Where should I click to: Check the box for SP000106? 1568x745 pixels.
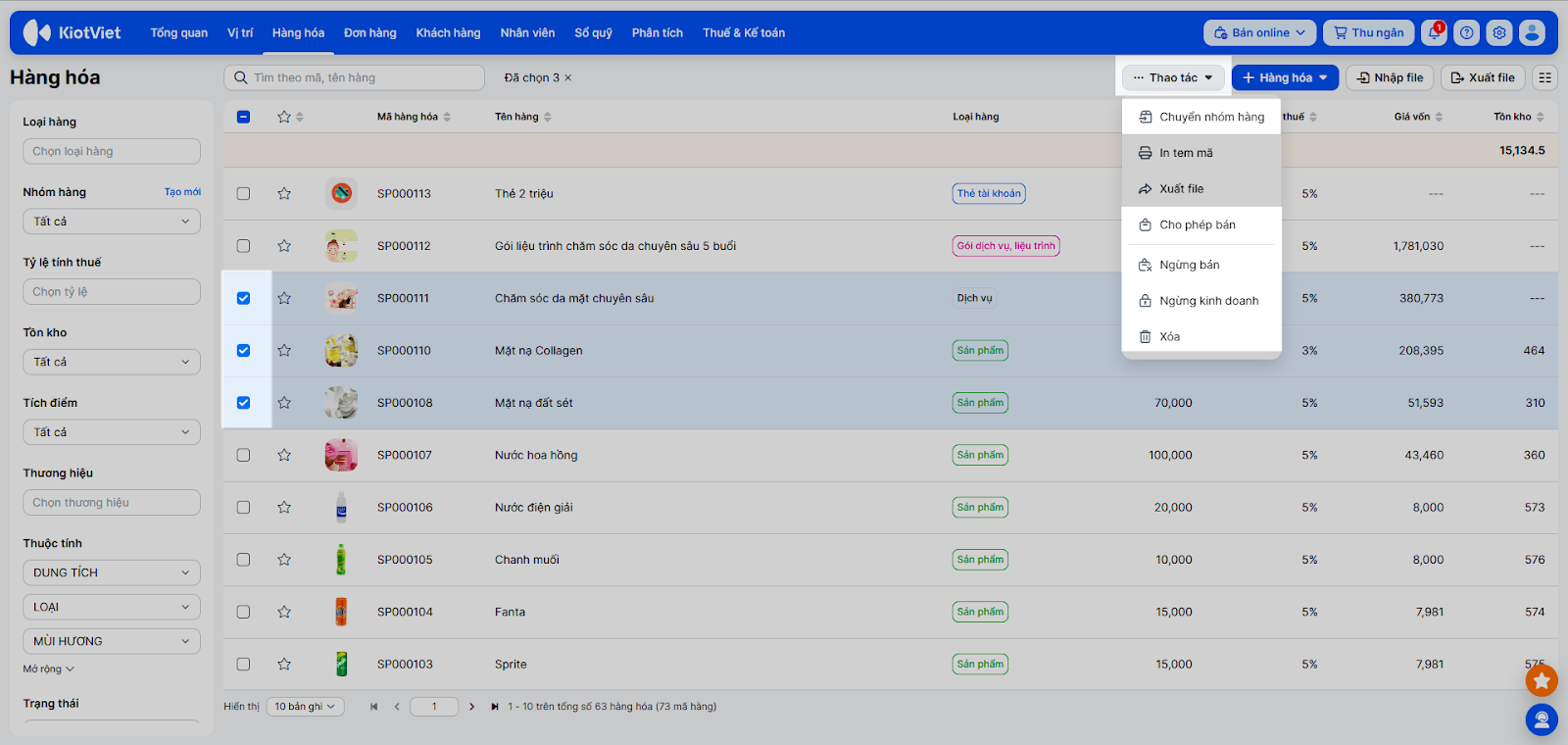click(244, 507)
